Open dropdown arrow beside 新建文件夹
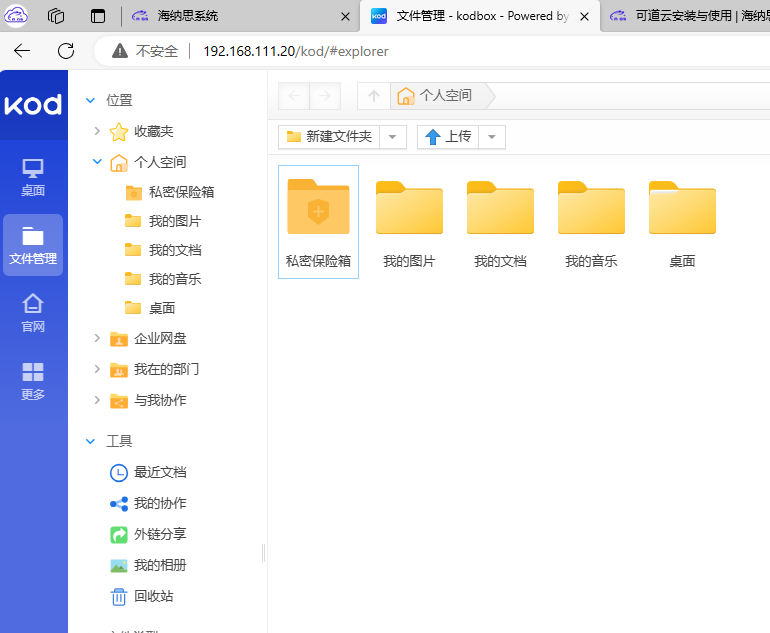Viewport: 770px width, 633px height. pyautogui.click(x=393, y=137)
